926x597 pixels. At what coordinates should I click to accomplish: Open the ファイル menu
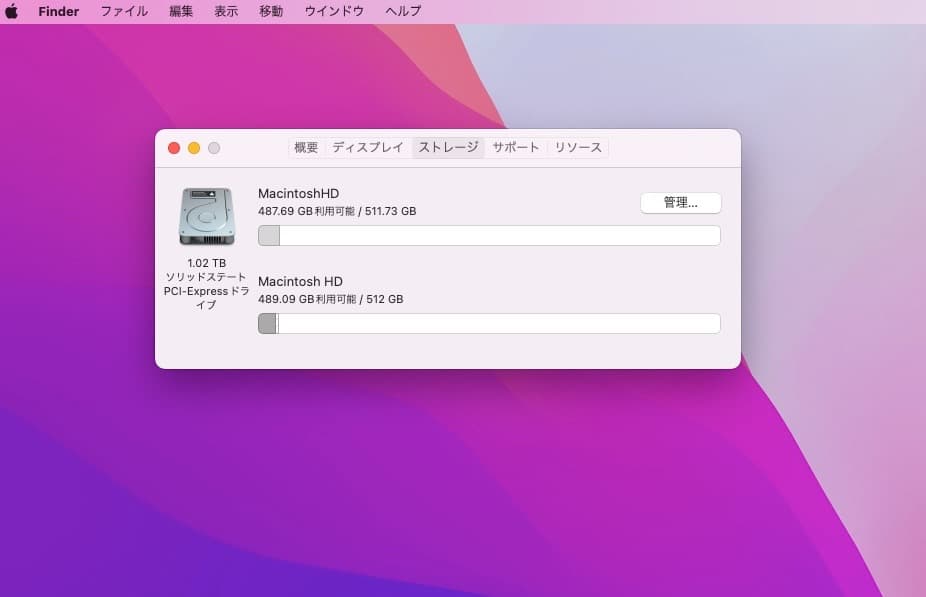tap(123, 11)
